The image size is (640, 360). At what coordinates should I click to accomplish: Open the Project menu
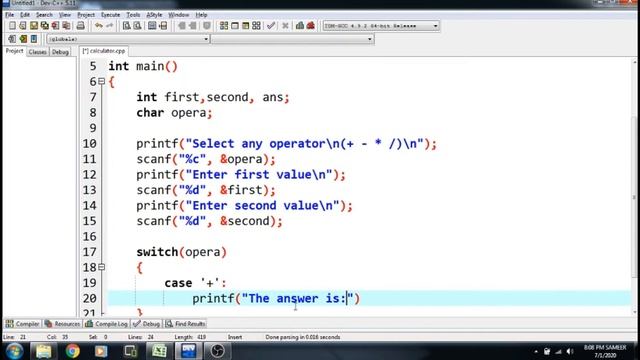(86, 15)
